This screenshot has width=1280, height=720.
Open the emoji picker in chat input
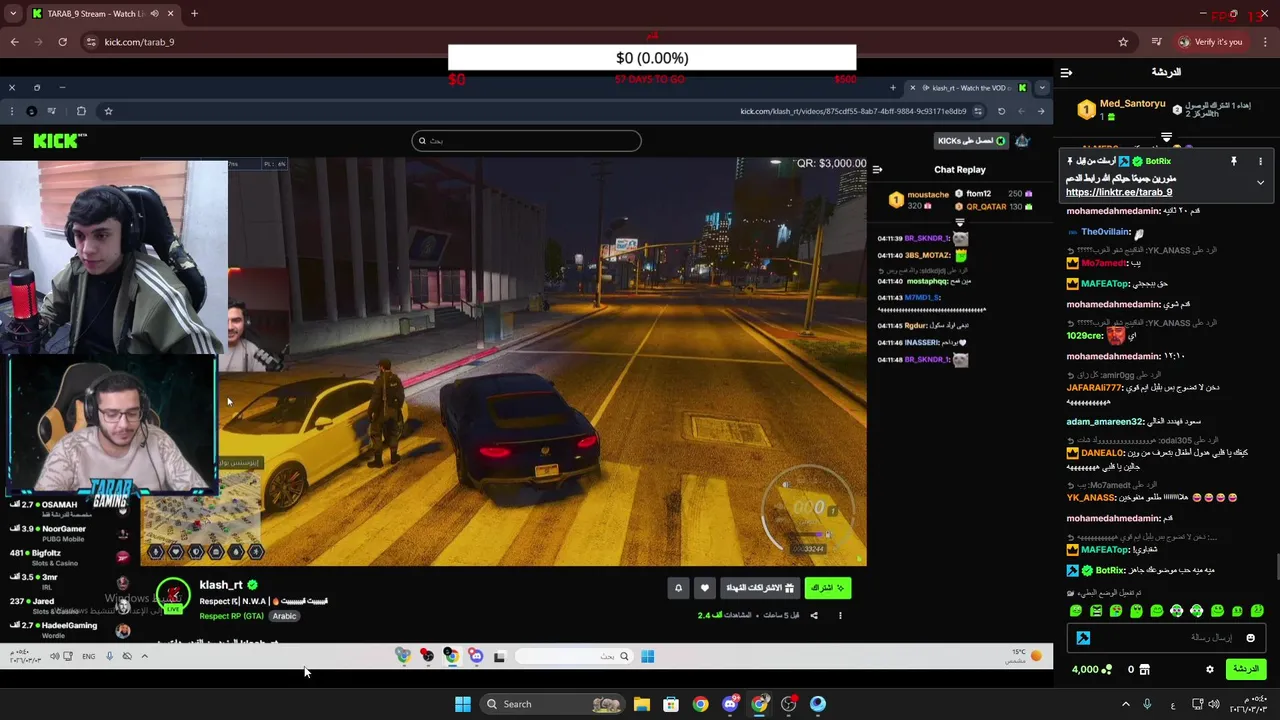[1250, 638]
